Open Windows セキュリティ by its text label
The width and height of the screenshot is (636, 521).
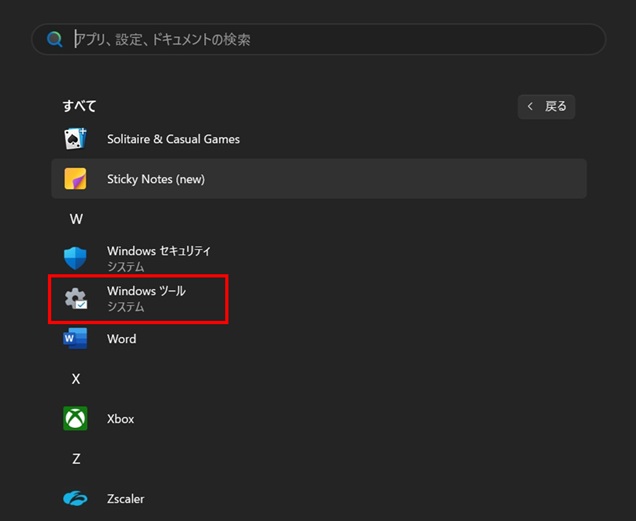click(x=158, y=251)
